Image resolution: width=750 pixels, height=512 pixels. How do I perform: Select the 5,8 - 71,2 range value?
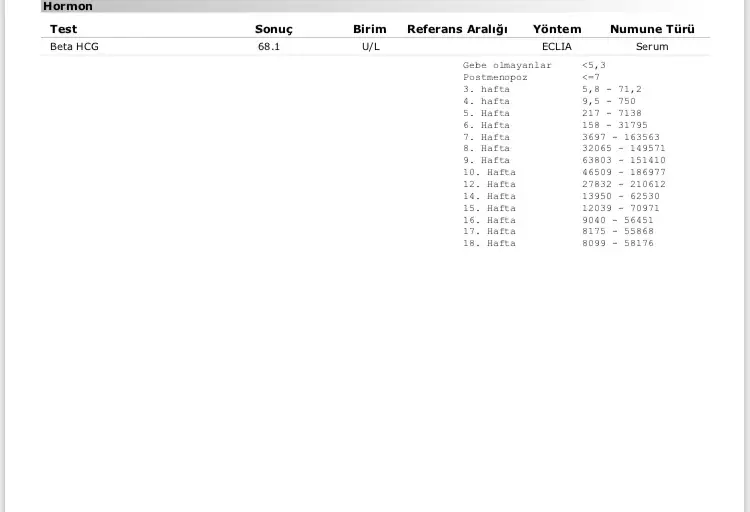pos(611,89)
